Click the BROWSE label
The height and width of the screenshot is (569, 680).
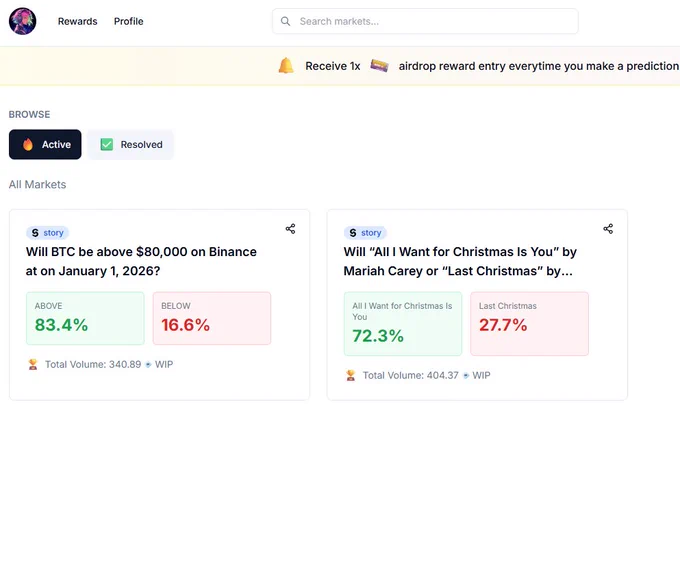click(x=29, y=114)
